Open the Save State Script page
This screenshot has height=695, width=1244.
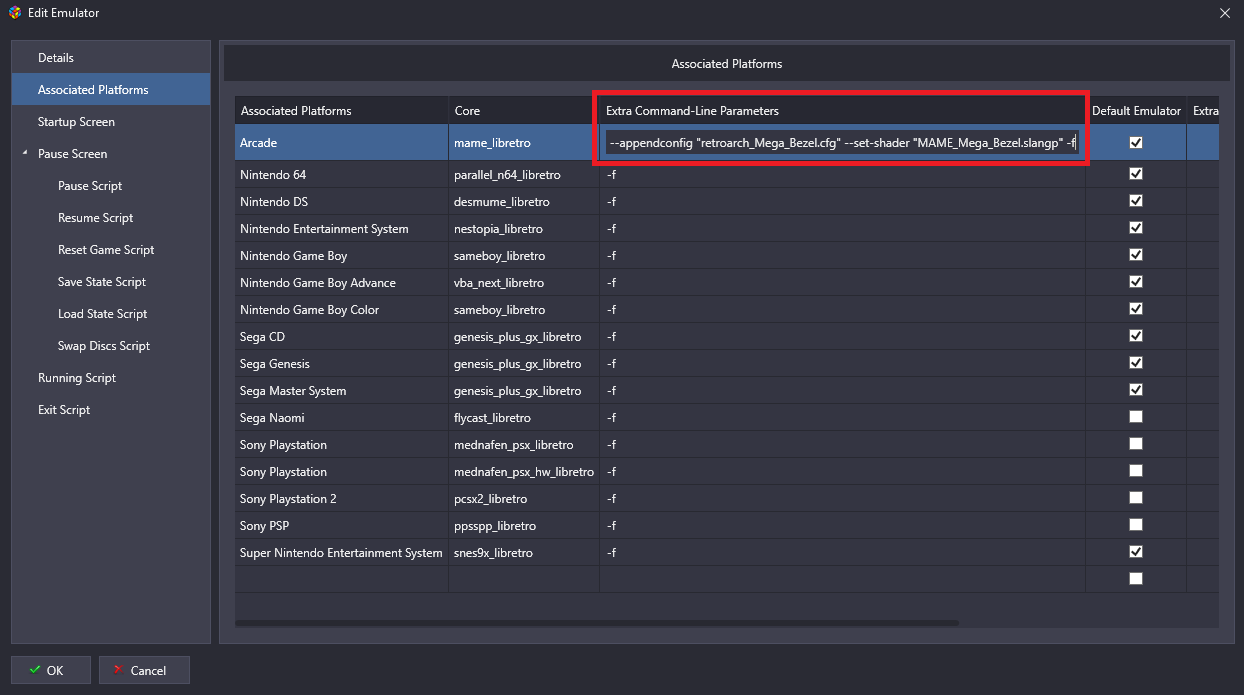pyautogui.click(x=102, y=282)
